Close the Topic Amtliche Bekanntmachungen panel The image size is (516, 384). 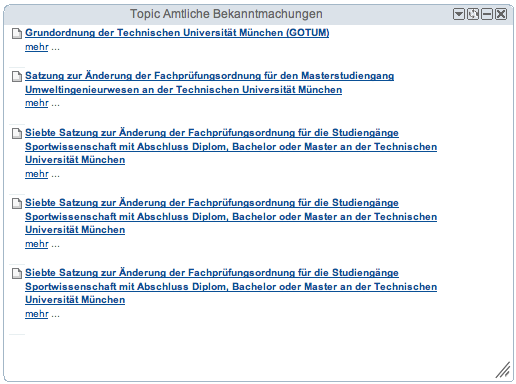click(501, 14)
